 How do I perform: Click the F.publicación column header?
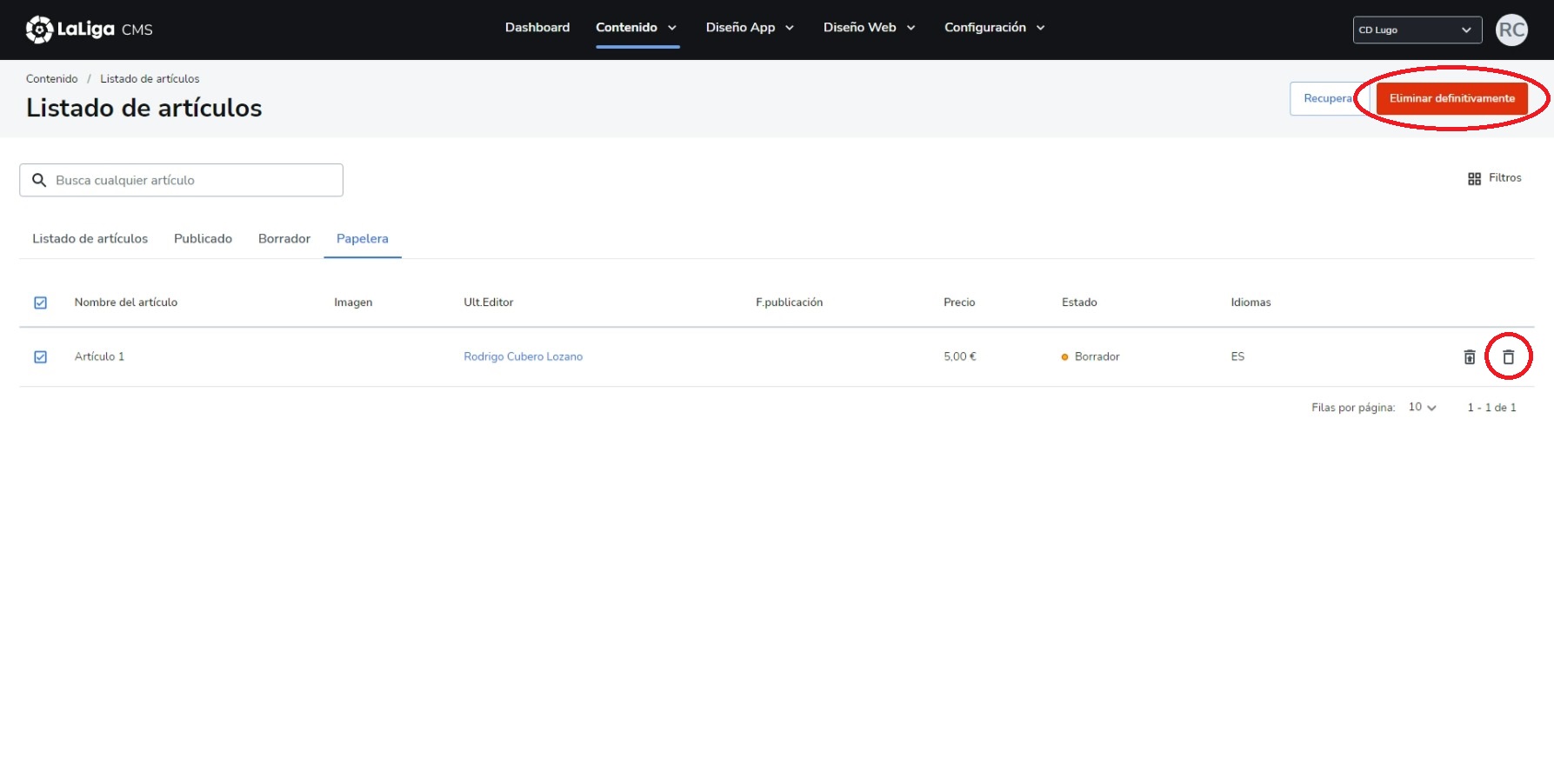point(789,302)
